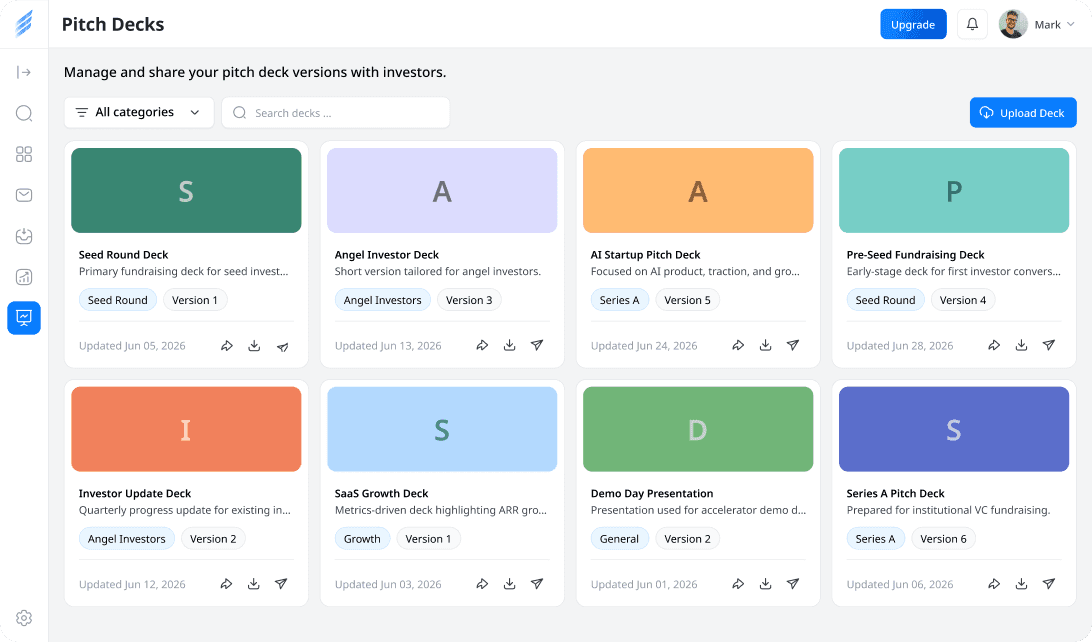Click the Upload Deck button
Viewport: 1092px width, 642px height.
(1023, 113)
